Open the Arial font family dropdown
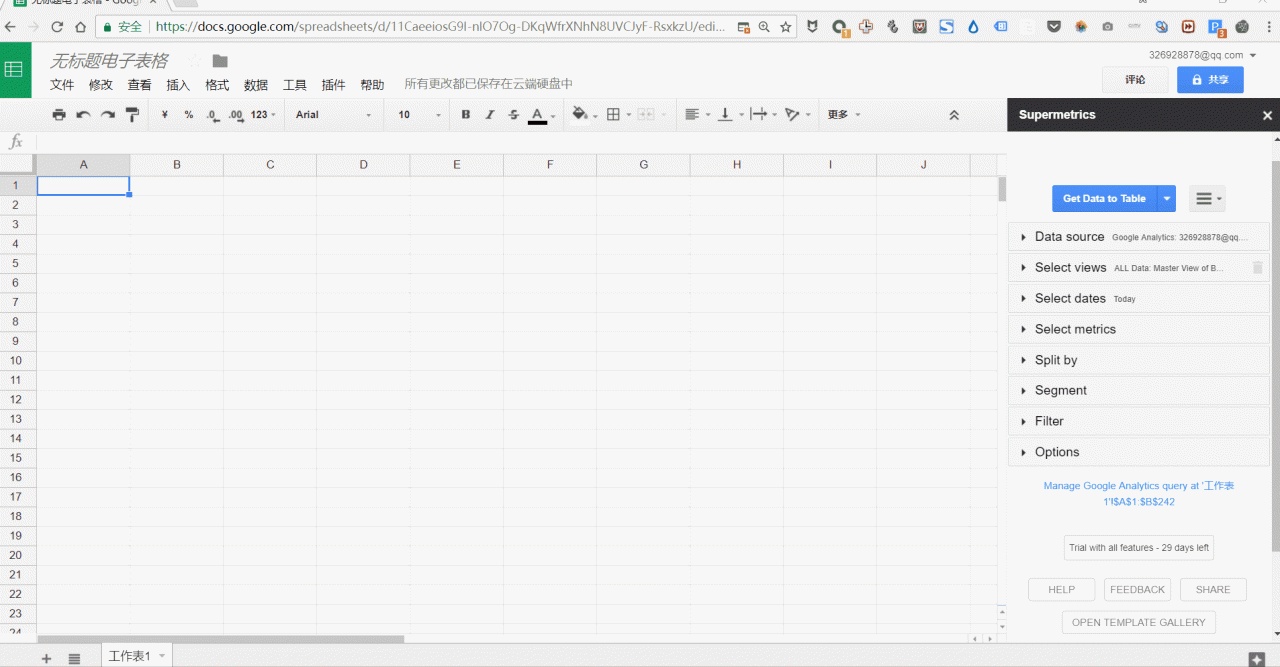 coord(333,115)
